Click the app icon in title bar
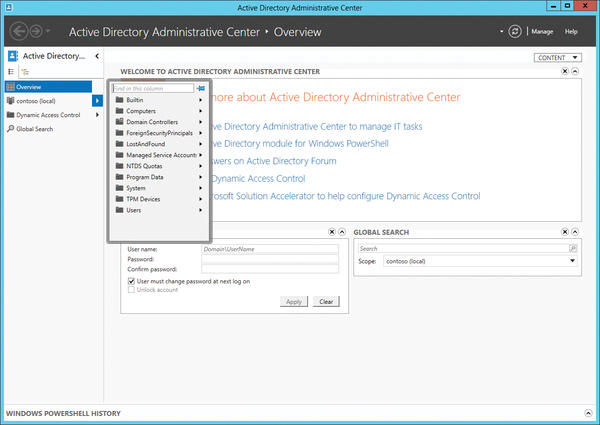 (9, 7)
